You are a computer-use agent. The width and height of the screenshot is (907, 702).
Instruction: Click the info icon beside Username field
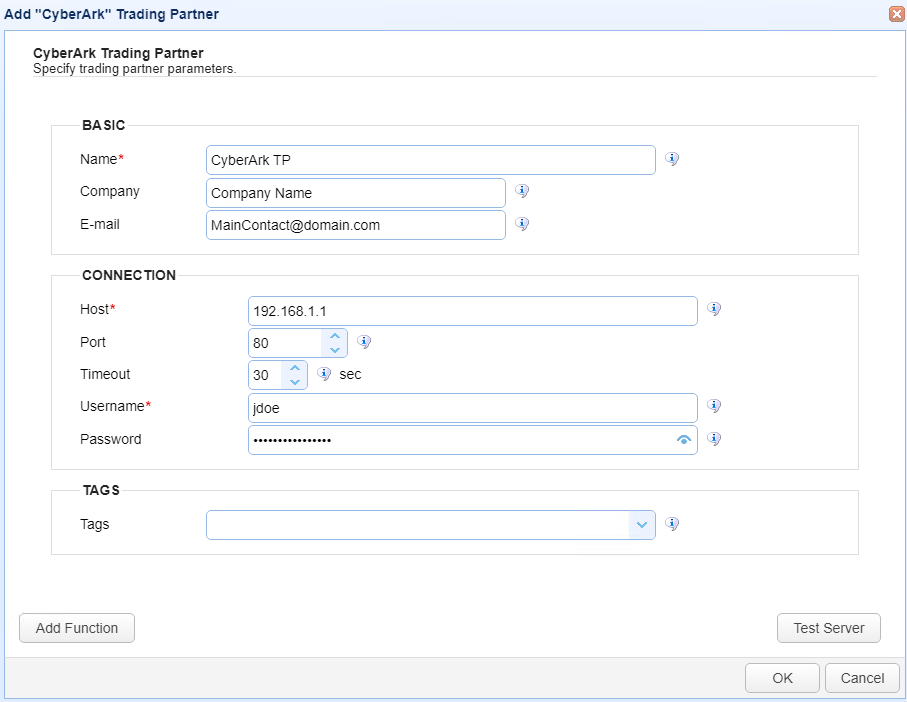click(714, 406)
